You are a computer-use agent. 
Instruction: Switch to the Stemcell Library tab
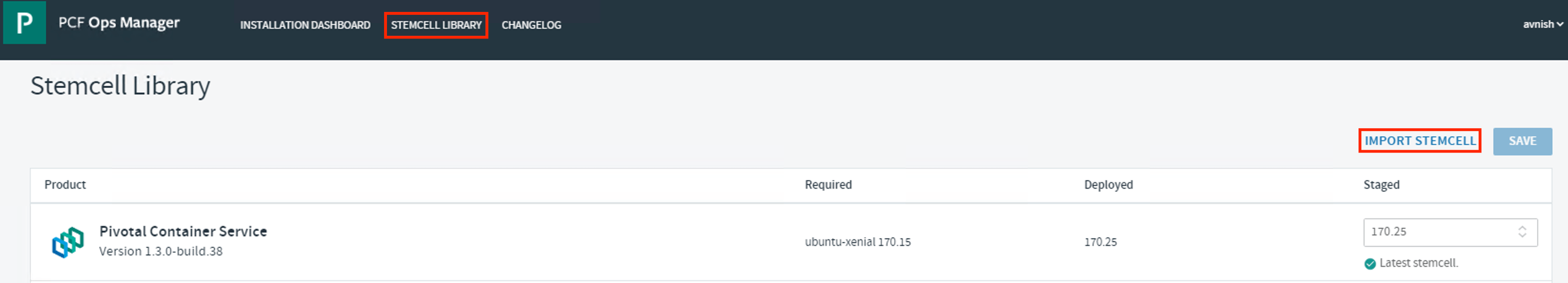click(436, 25)
